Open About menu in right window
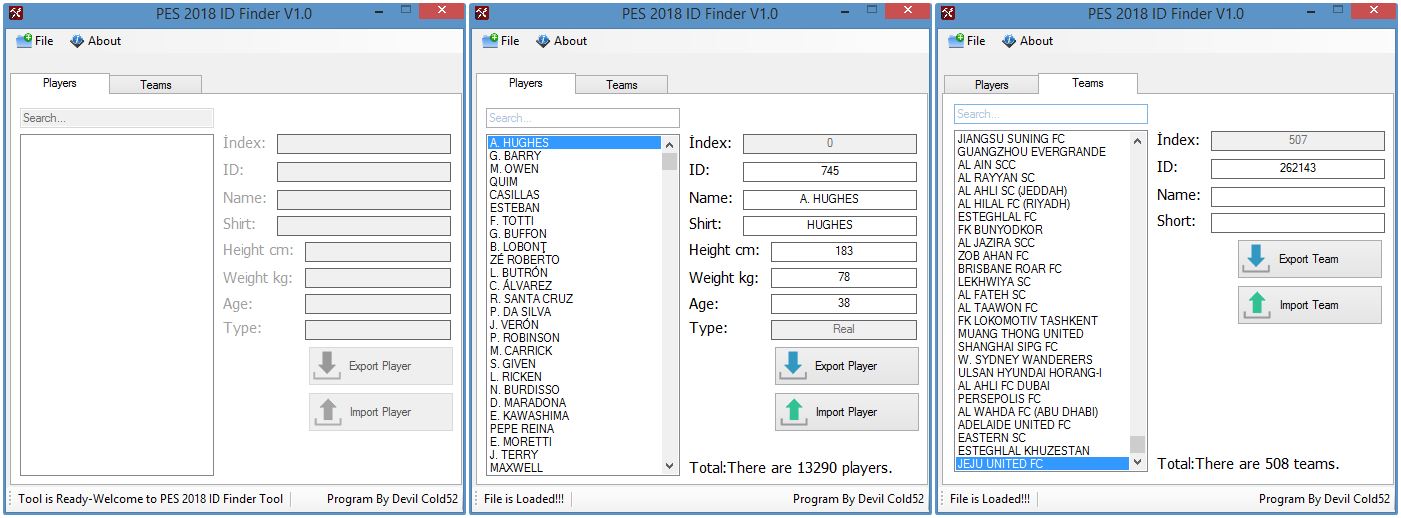The image size is (1401, 518). pyautogui.click(x=1027, y=41)
